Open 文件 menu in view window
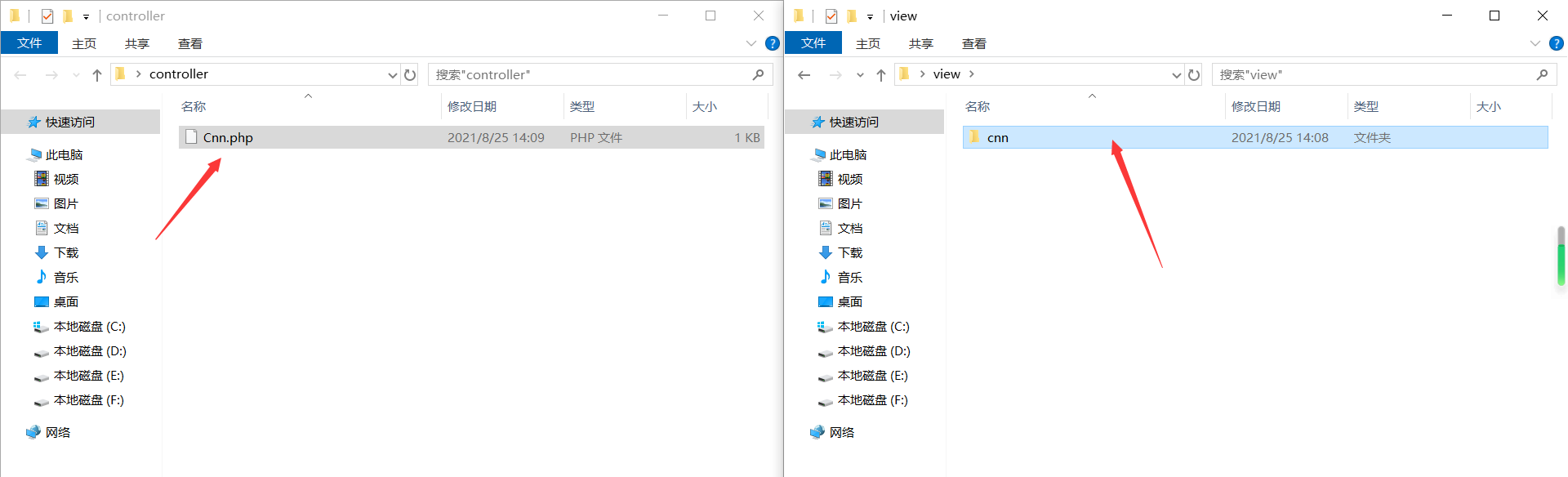The image size is (1568, 477). click(813, 43)
